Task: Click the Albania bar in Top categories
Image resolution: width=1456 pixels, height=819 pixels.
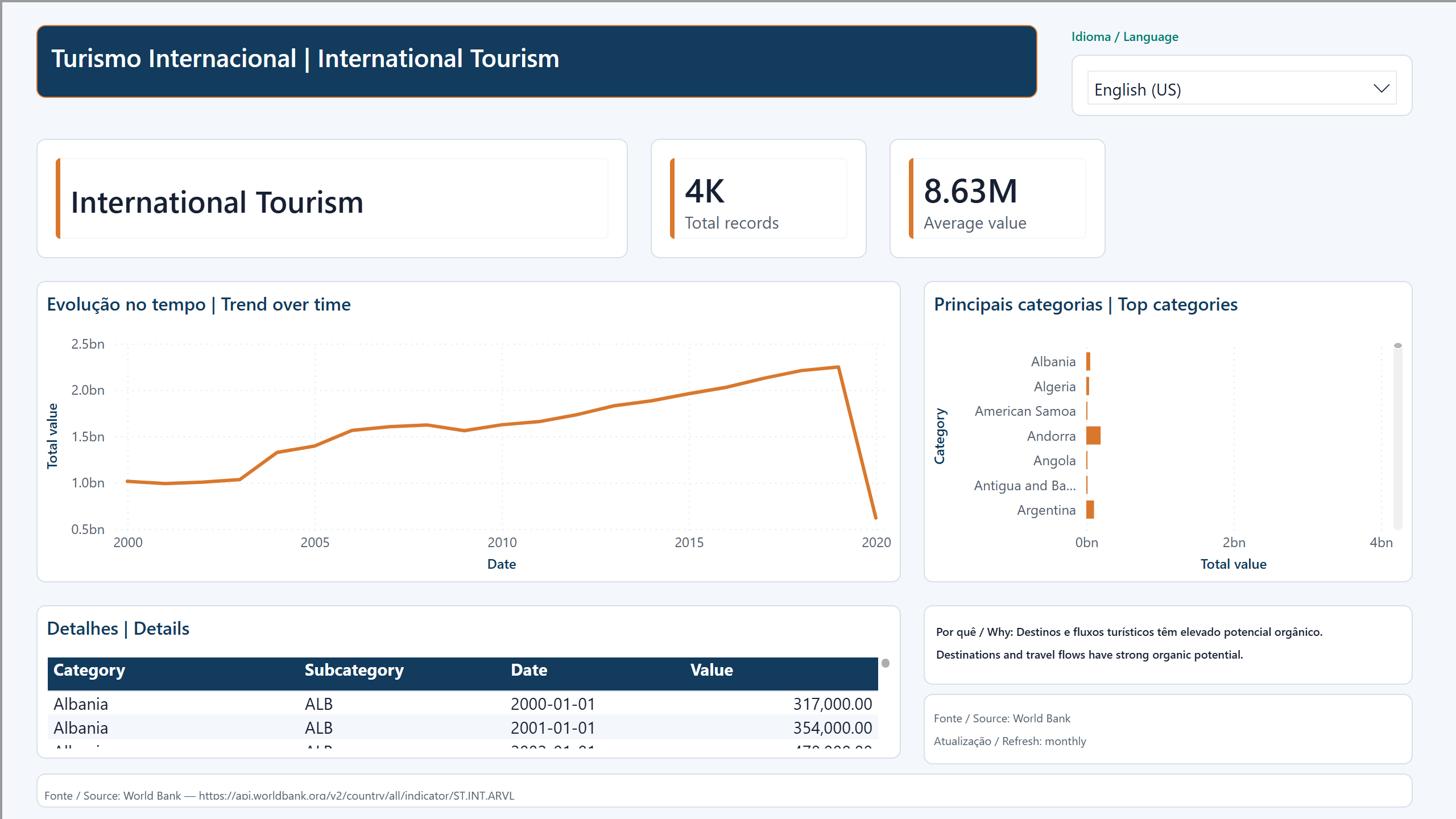Action: [x=1088, y=361]
